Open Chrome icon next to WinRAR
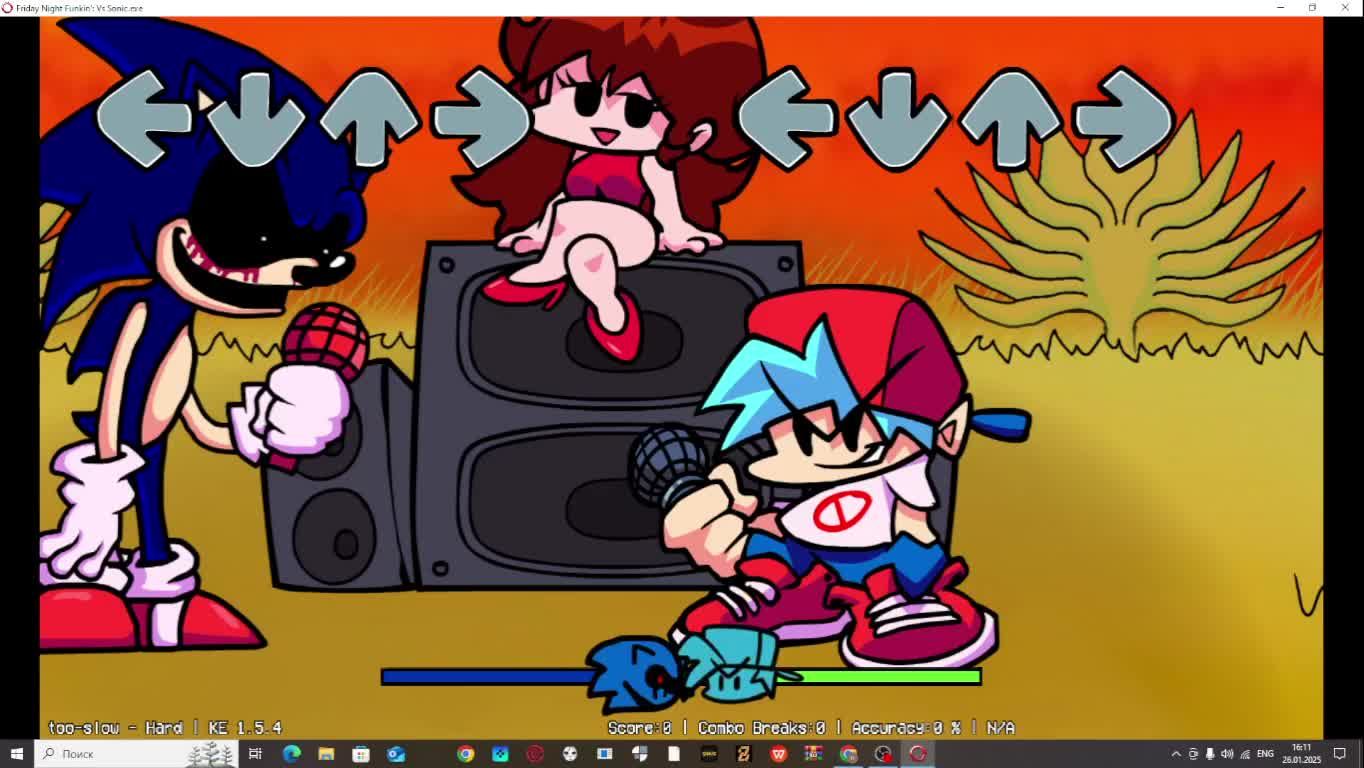1364x768 pixels. [848, 754]
